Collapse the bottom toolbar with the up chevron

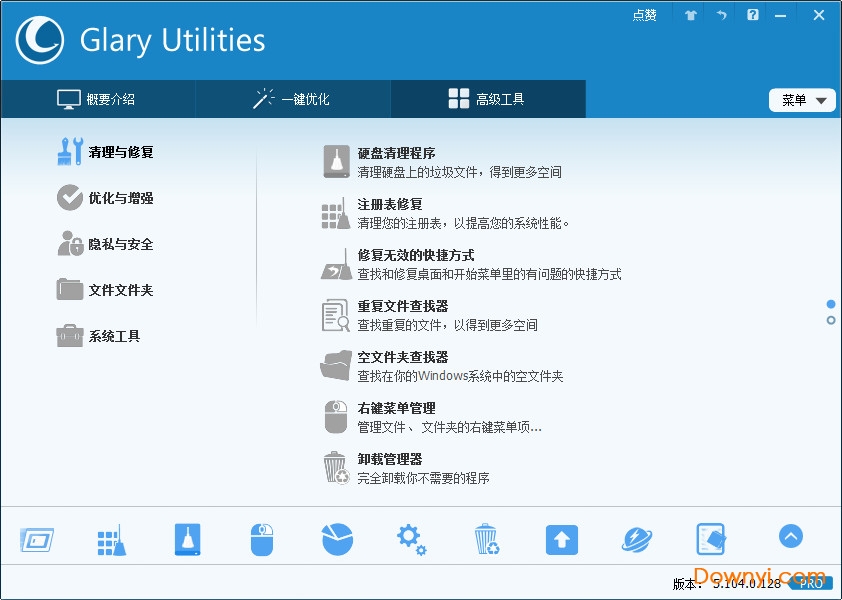click(790, 536)
